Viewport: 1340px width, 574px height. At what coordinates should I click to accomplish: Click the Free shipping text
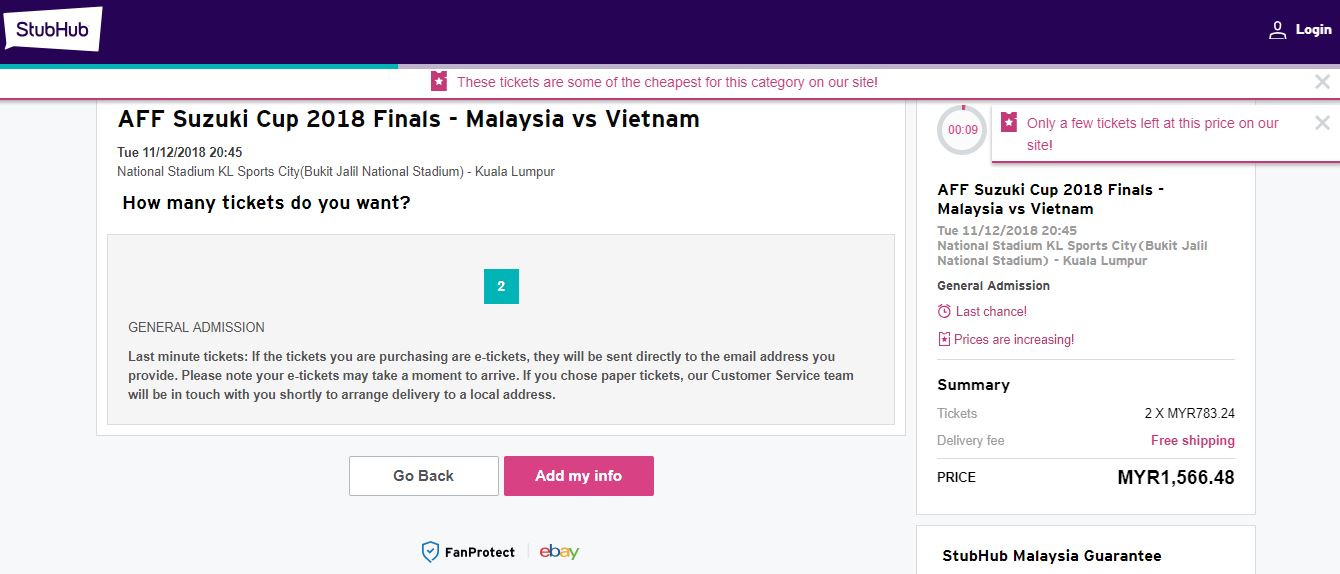pos(1192,441)
